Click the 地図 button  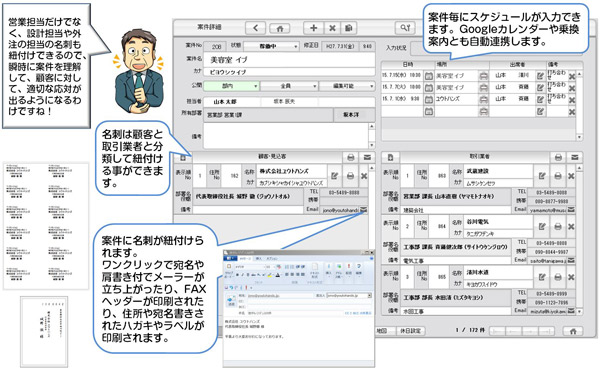click(382, 331)
